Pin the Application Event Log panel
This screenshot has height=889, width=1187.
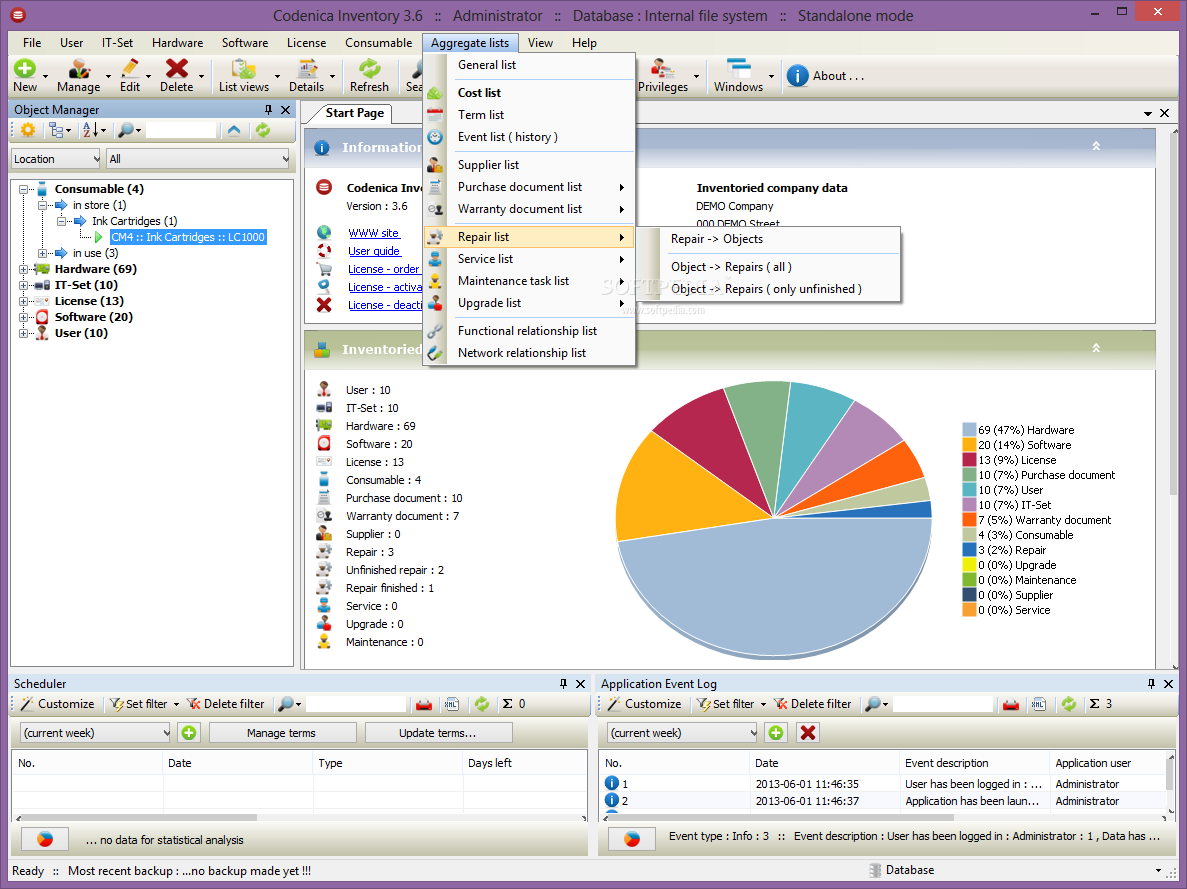click(x=1151, y=684)
